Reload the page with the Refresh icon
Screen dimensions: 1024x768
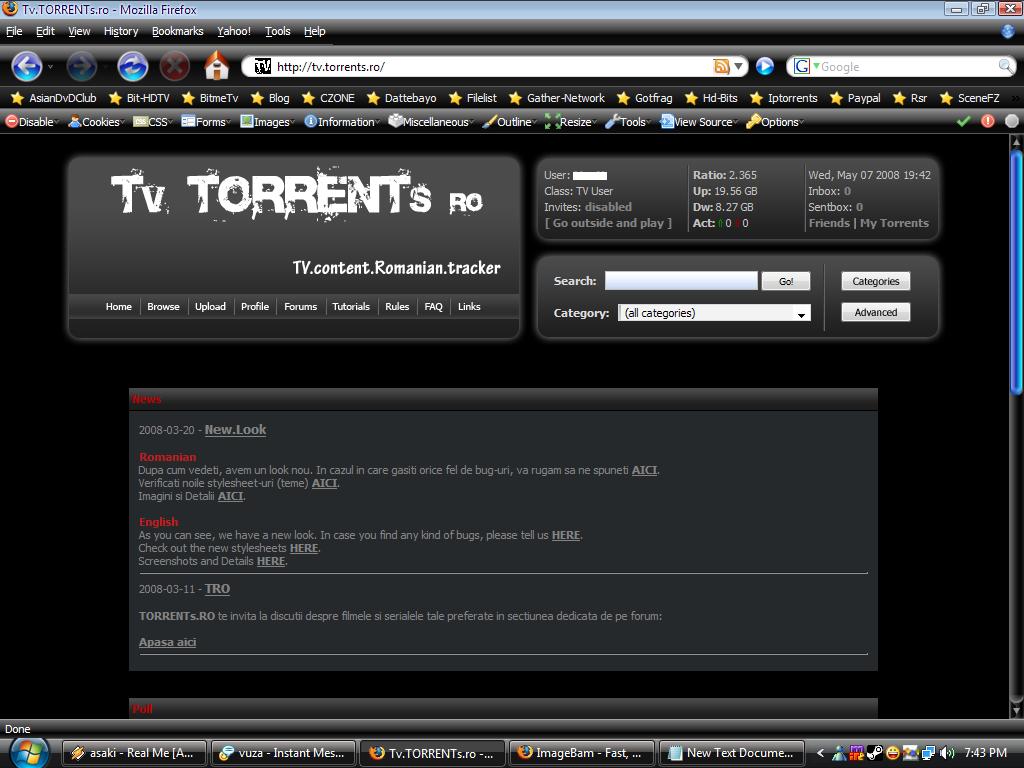pos(133,67)
